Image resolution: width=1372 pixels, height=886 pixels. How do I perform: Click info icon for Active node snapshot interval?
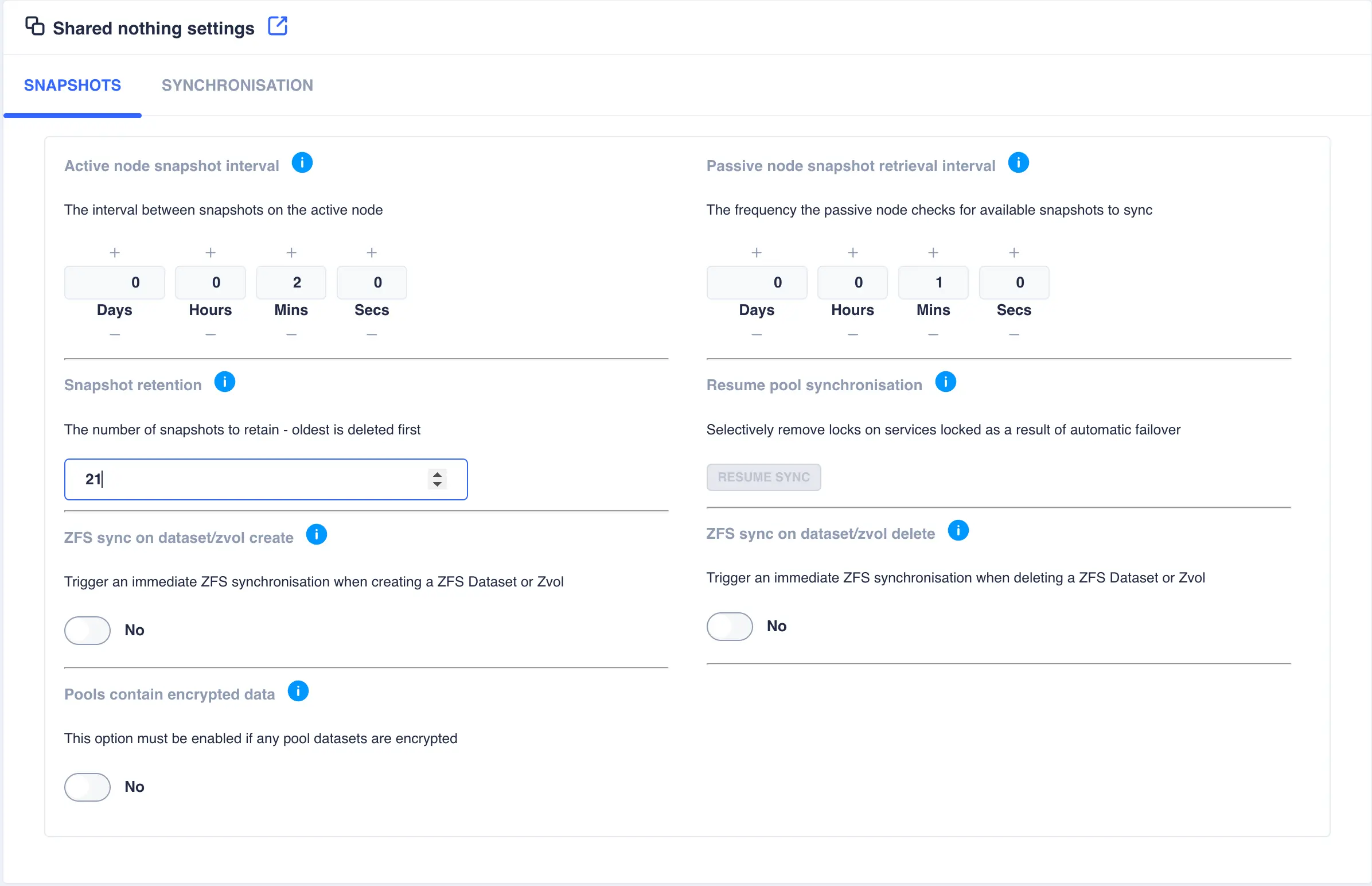(x=302, y=163)
